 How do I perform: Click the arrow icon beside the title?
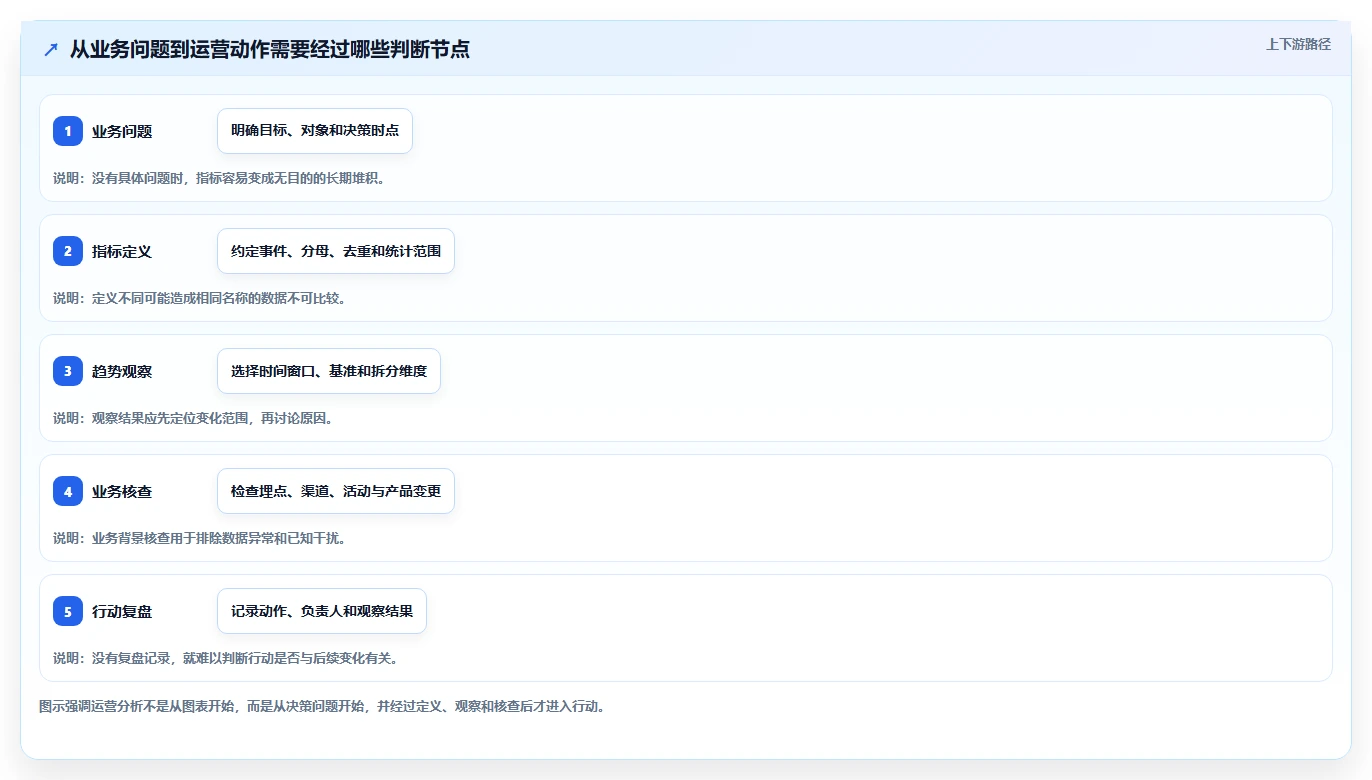coord(51,49)
